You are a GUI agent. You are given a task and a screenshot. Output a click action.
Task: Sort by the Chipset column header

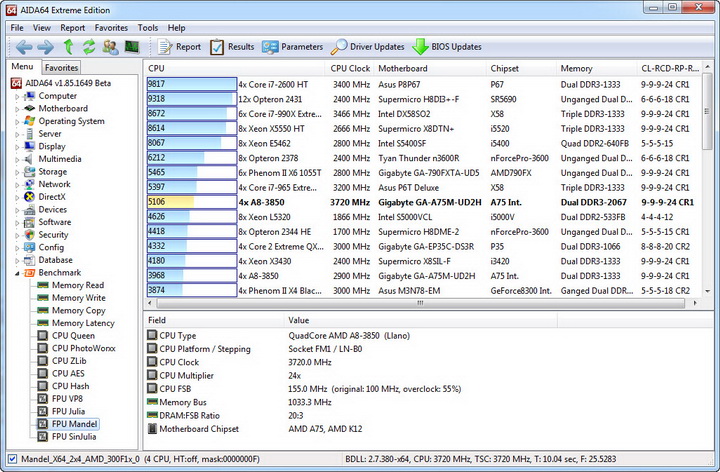[521, 68]
